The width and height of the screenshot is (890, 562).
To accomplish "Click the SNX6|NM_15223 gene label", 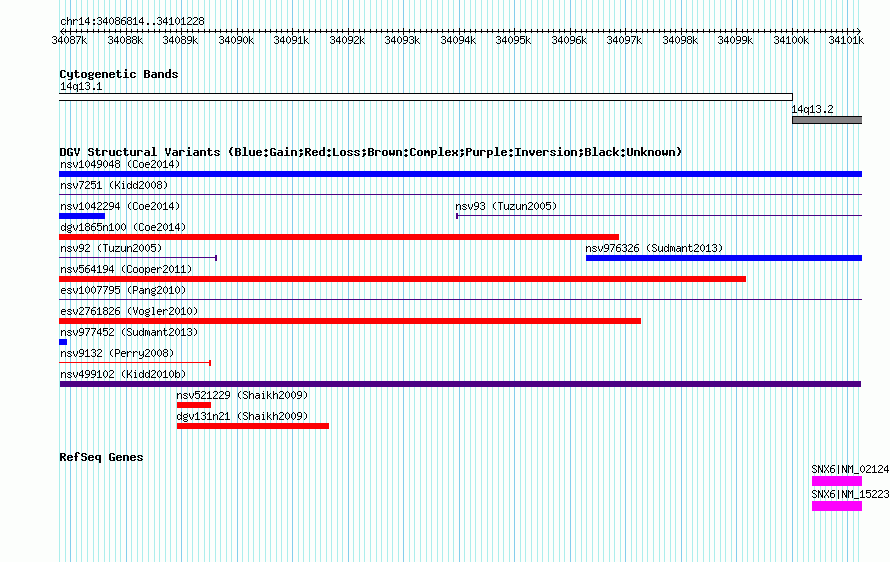I will pos(850,494).
